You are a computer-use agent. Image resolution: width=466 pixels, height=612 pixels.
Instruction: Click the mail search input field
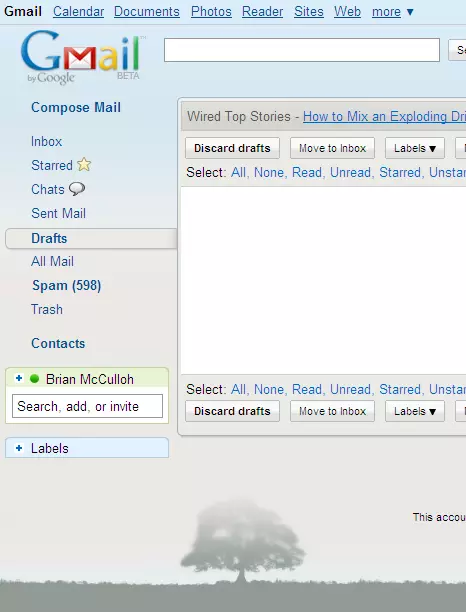point(302,50)
